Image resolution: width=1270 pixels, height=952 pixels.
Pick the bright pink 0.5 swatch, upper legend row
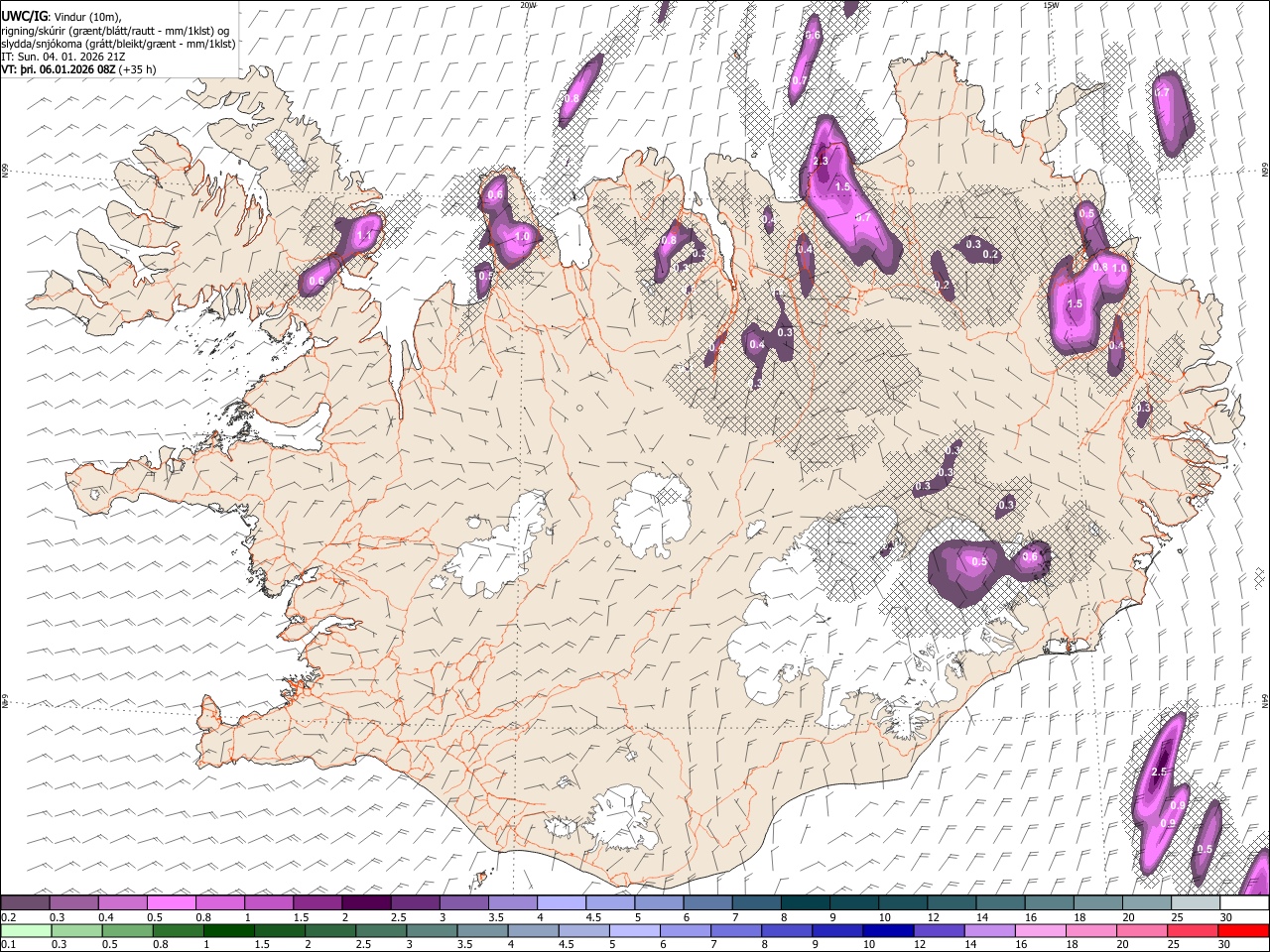coord(172,902)
